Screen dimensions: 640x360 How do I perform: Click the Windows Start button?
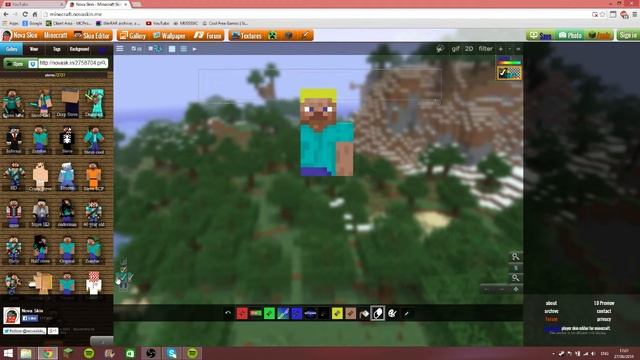[x=8, y=353]
